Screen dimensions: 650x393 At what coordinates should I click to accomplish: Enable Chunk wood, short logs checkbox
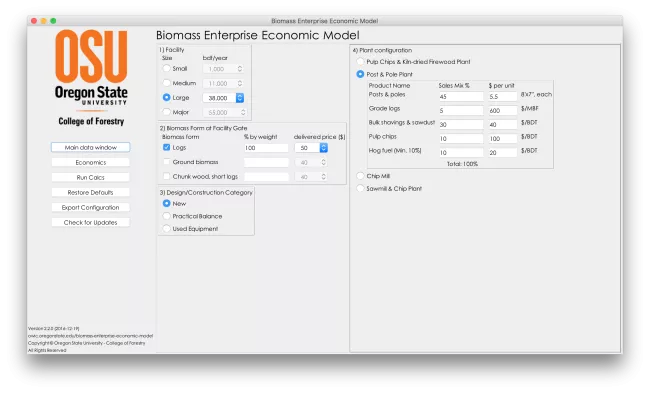(x=167, y=176)
